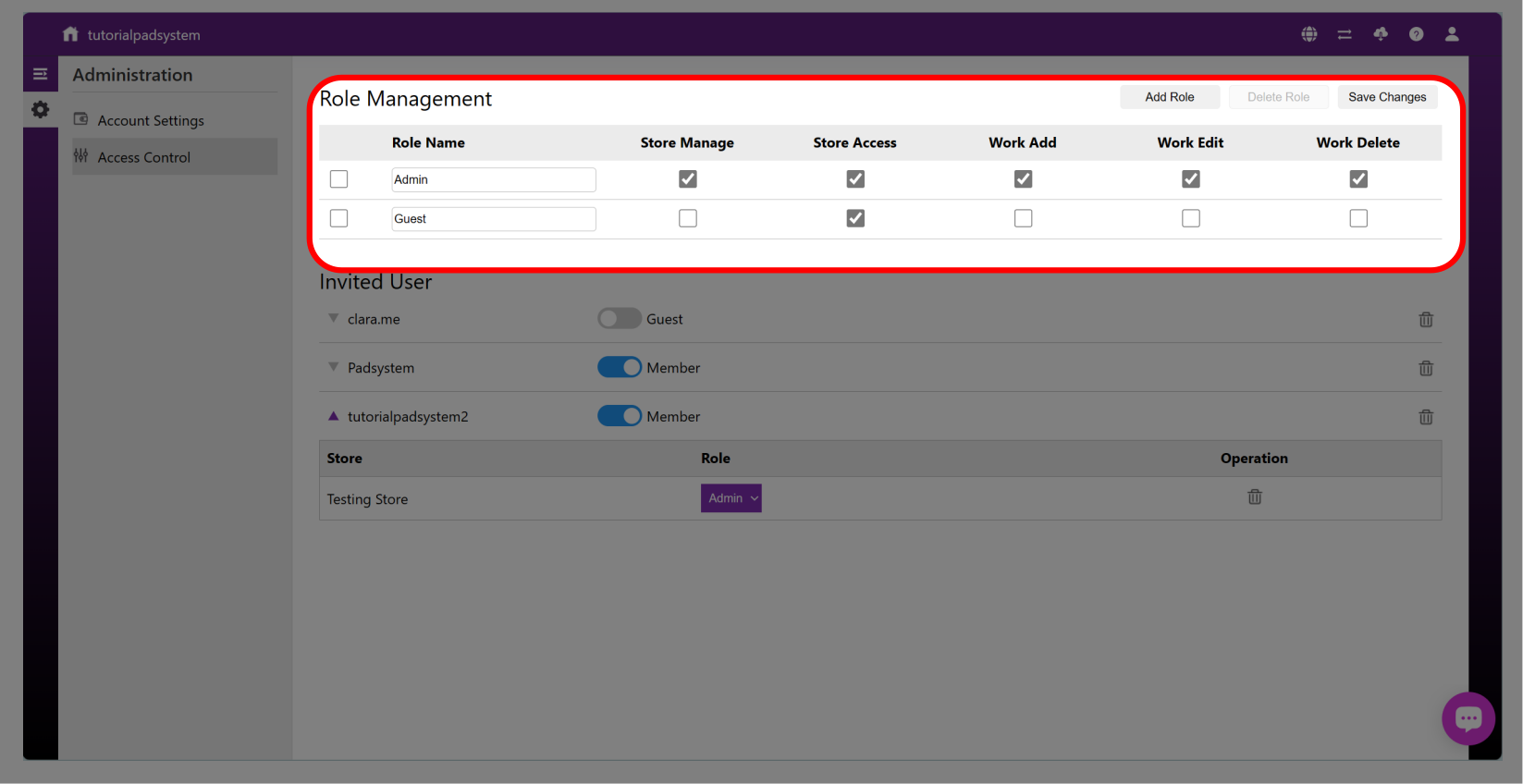Edit the Admin role name field
1523x784 pixels.
pyautogui.click(x=494, y=179)
